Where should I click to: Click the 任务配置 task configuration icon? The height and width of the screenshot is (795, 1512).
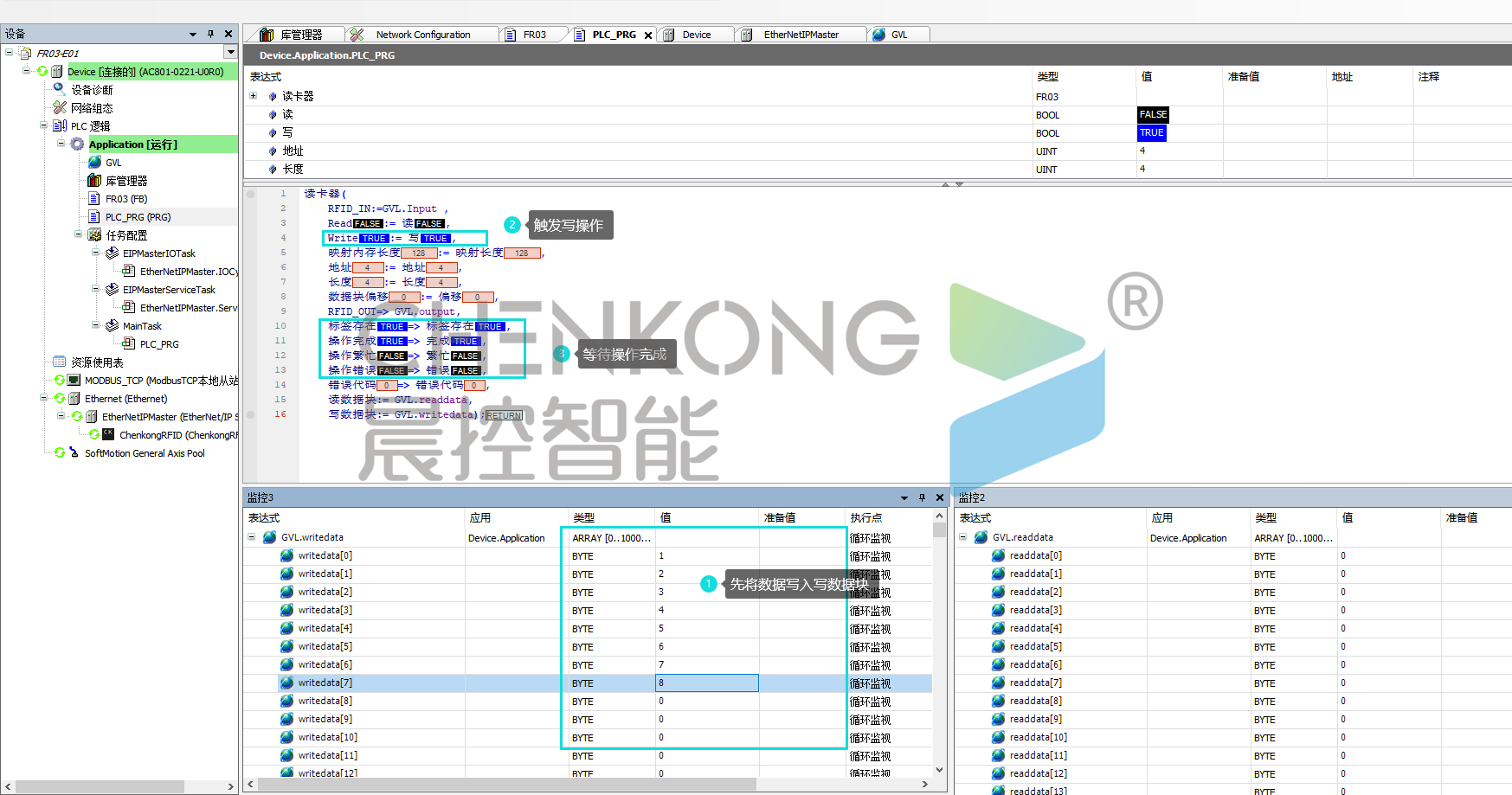(94, 235)
